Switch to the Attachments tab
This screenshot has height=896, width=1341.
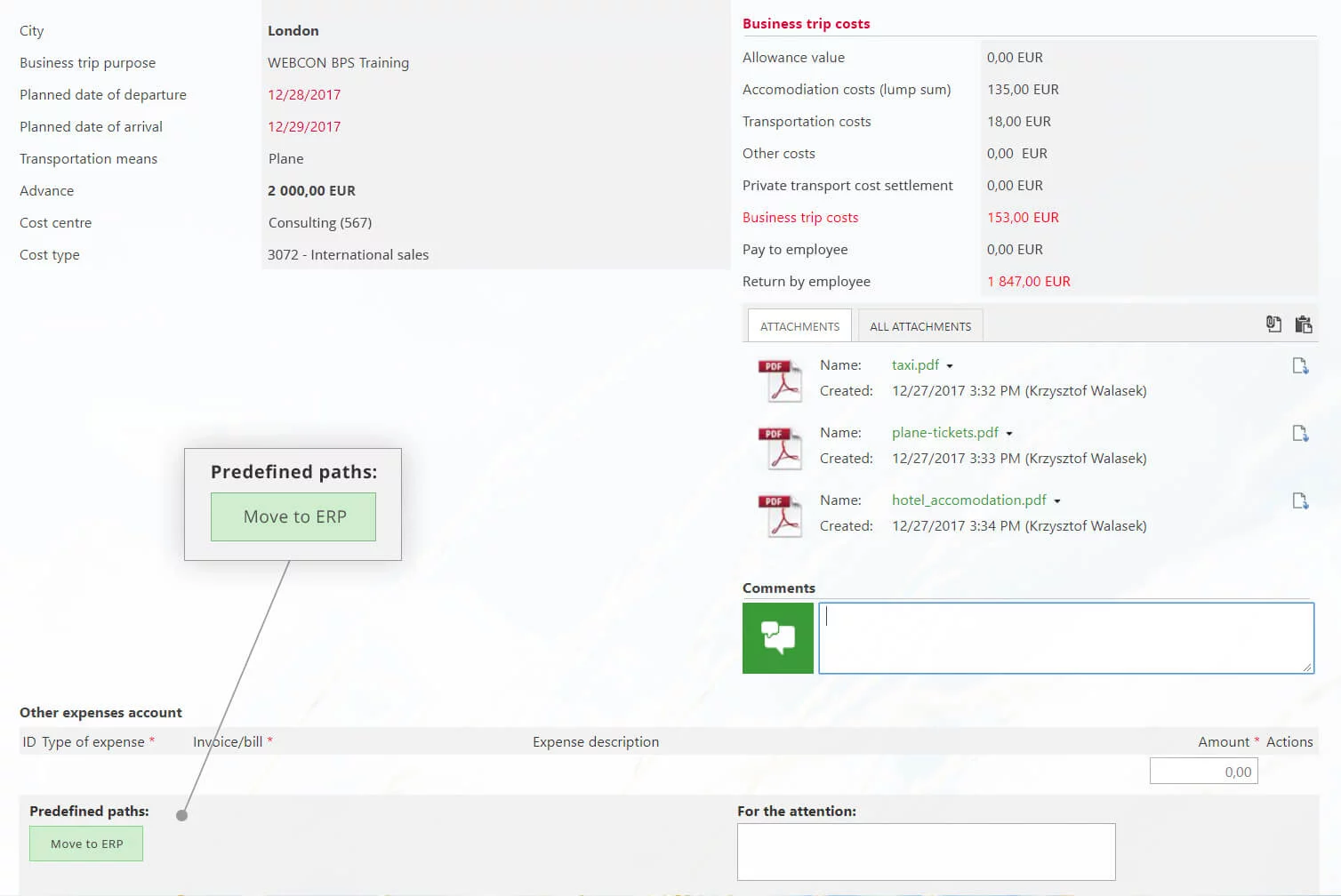coord(799,326)
